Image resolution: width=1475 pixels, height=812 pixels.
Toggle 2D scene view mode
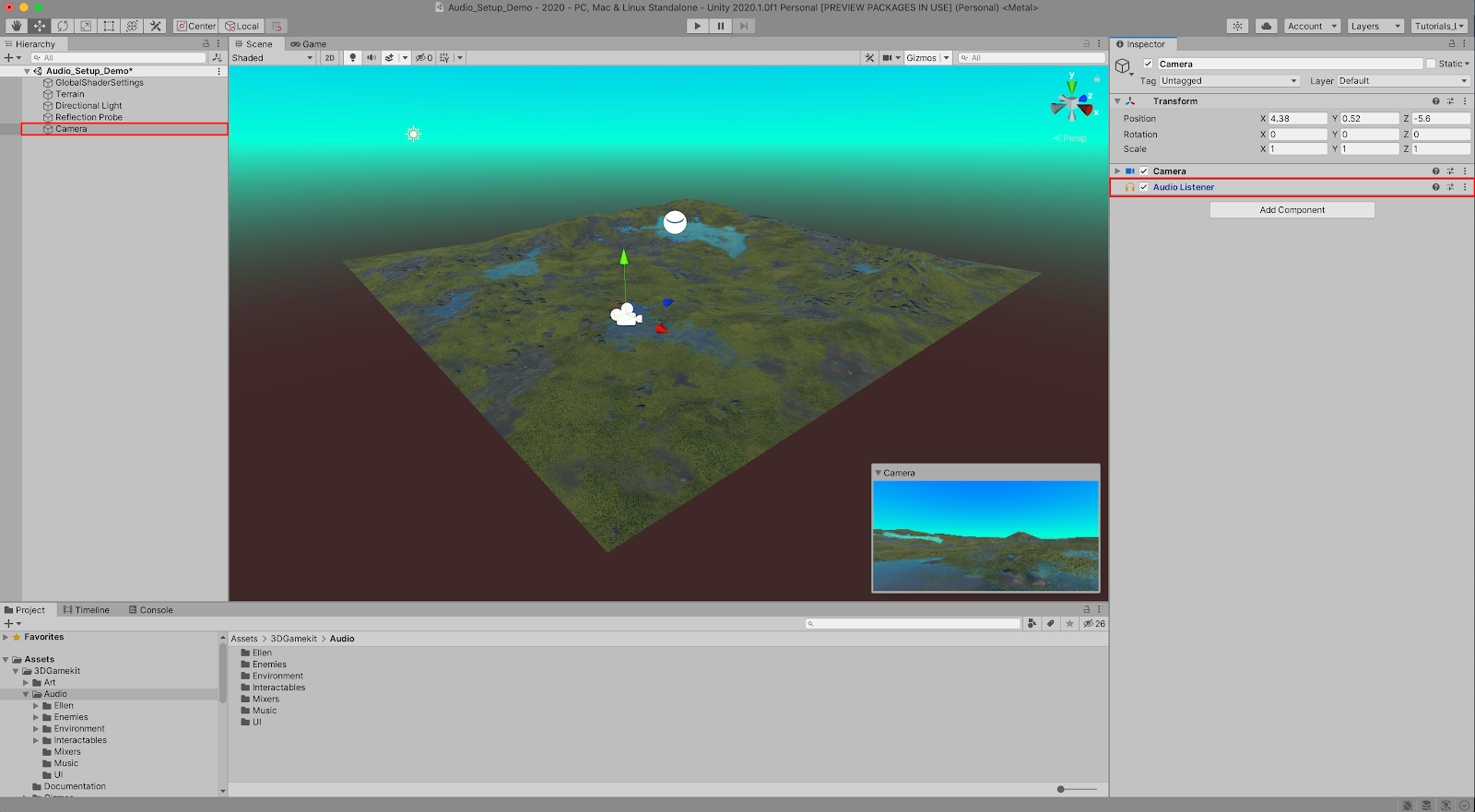[x=329, y=58]
